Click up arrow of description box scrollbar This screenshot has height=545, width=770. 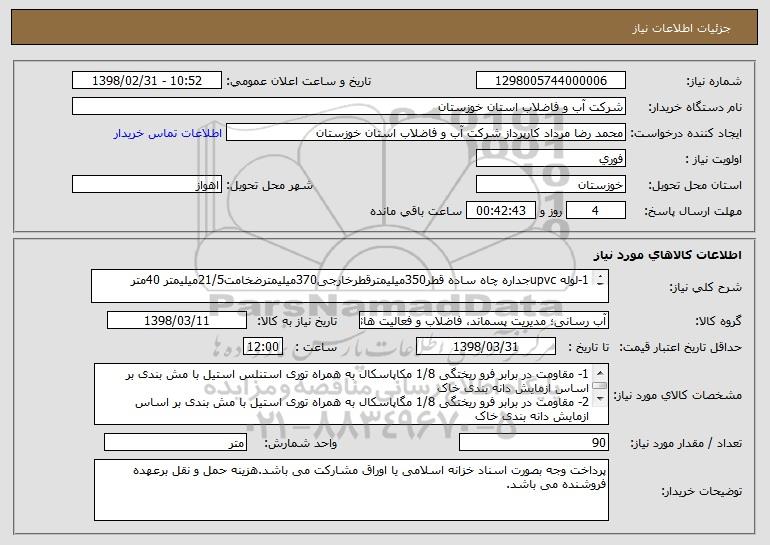point(601,276)
